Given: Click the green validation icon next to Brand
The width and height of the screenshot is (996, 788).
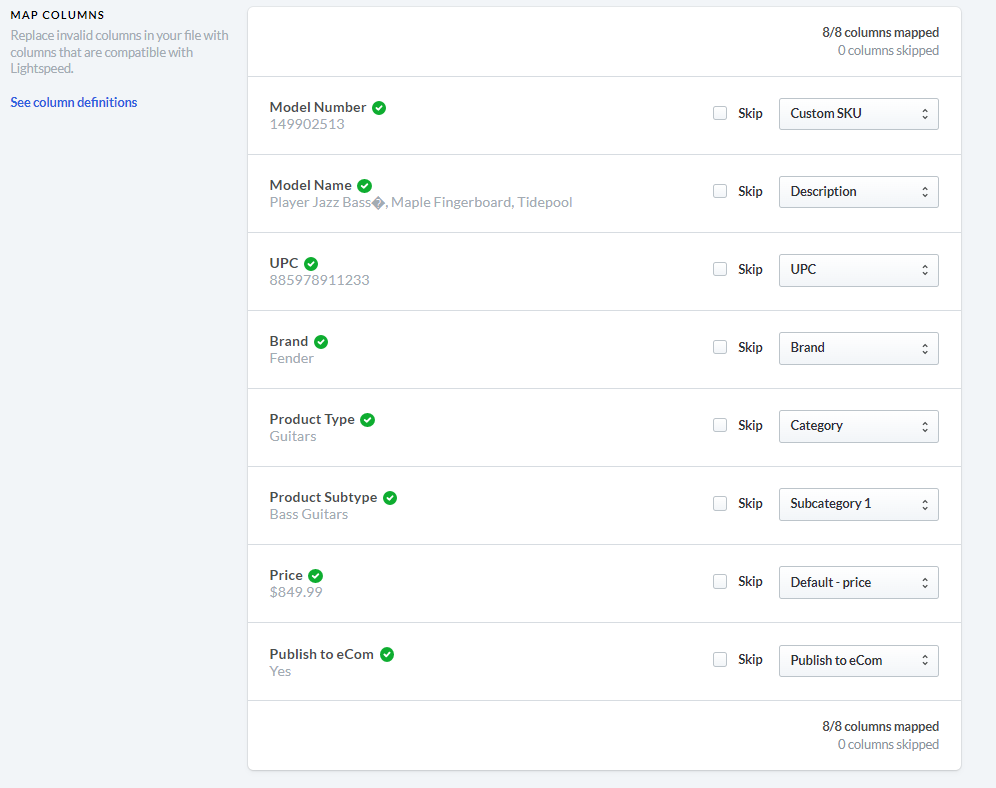Looking at the screenshot, I should pos(321,342).
